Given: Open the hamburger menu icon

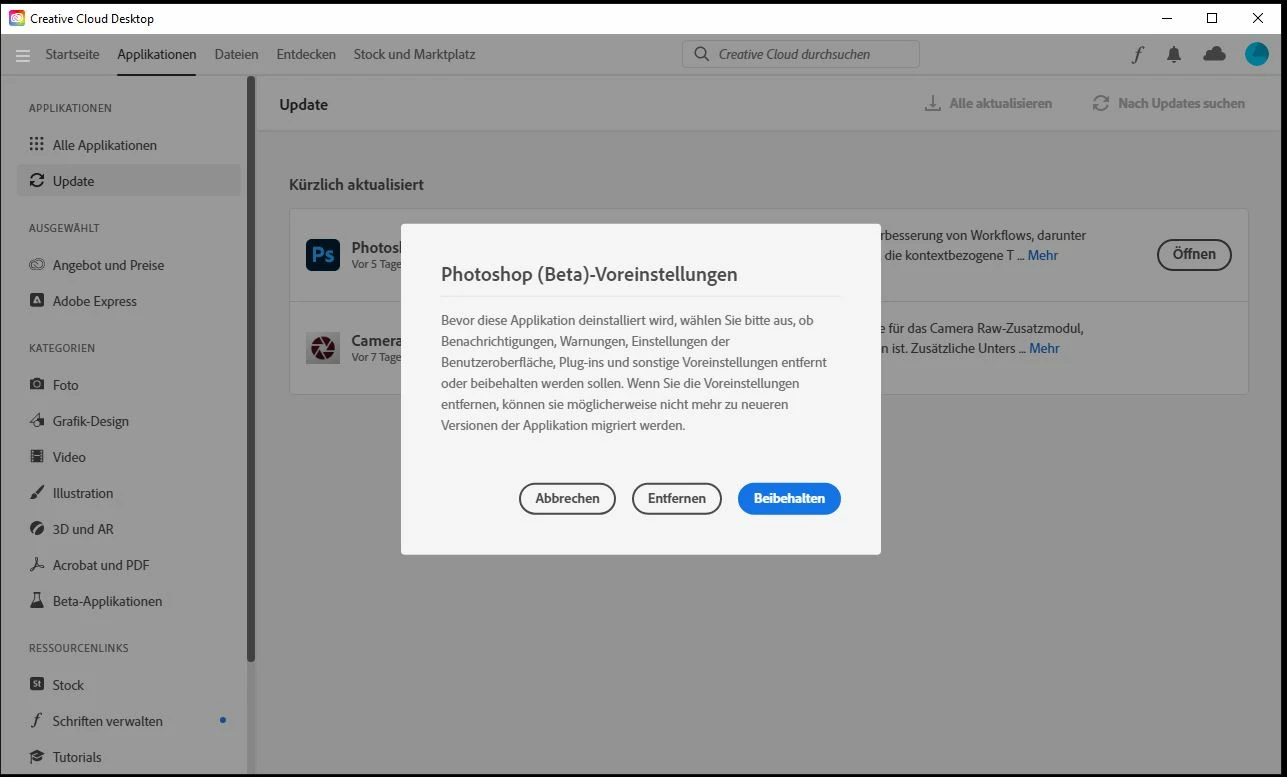Looking at the screenshot, I should click(23, 55).
